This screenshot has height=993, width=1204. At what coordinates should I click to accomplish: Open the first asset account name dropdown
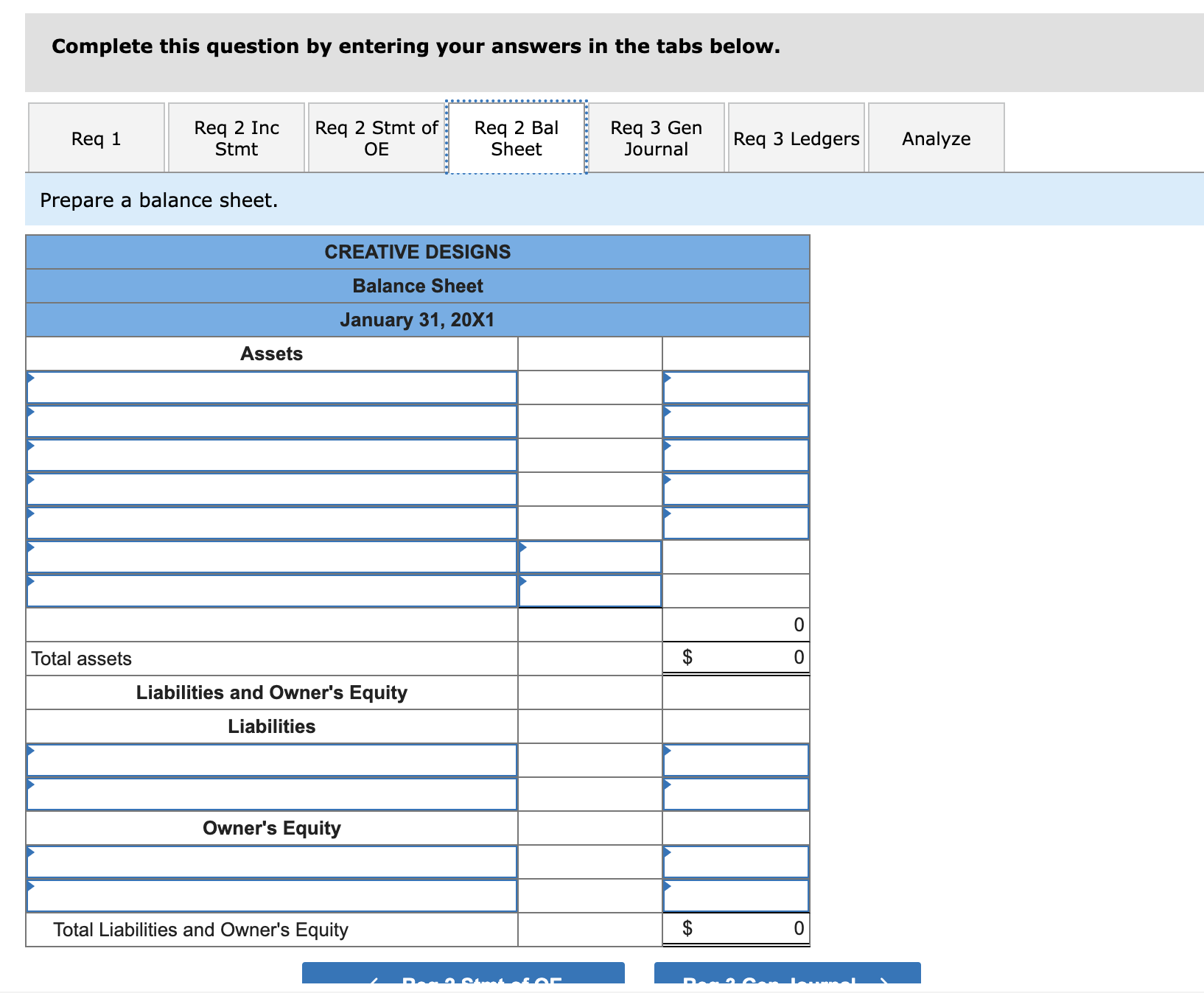tap(272, 386)
